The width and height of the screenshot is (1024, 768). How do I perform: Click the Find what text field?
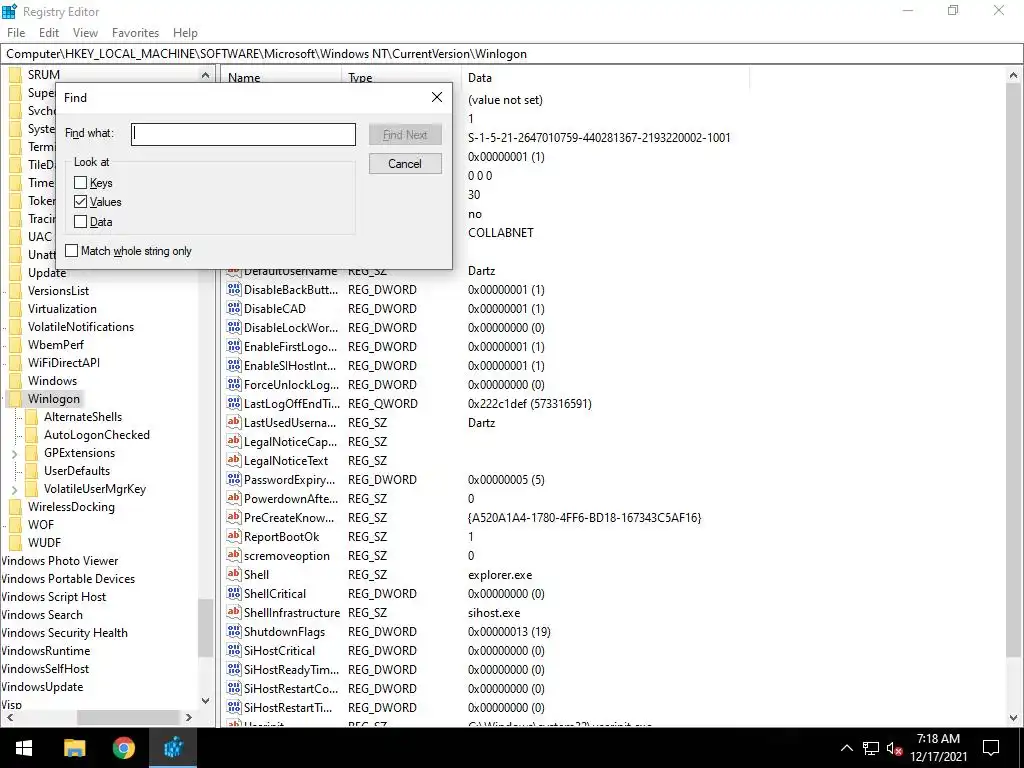click(243, 135)
